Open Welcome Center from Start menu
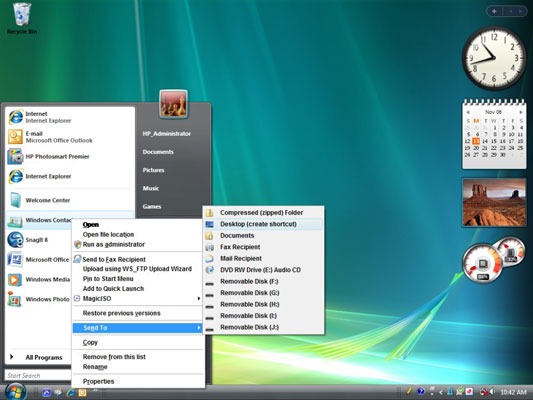Image resolution: width=533 pixels, height=400 pixels. point(70,200)
